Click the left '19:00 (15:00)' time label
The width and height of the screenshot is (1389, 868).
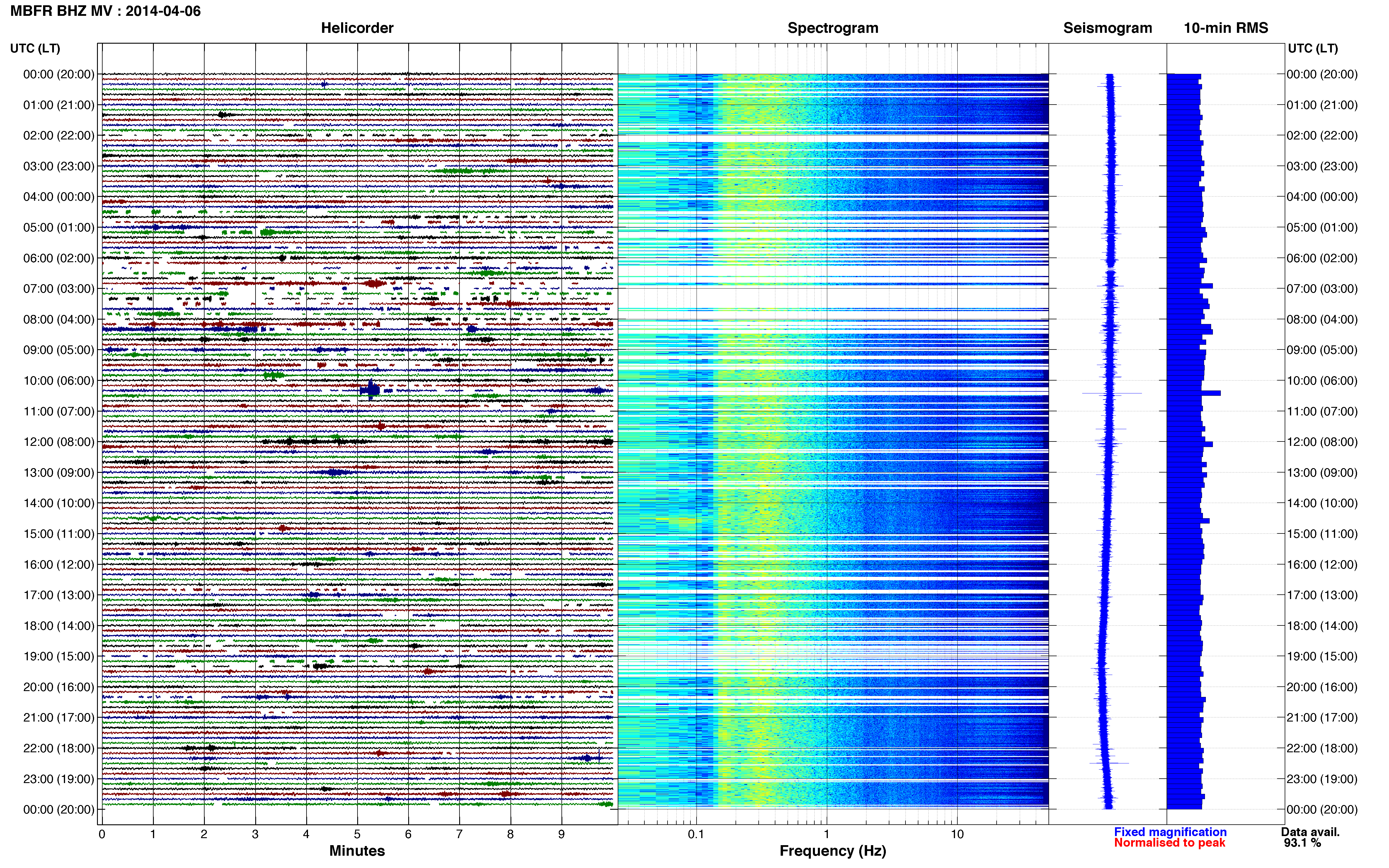(x=59, y=656)
